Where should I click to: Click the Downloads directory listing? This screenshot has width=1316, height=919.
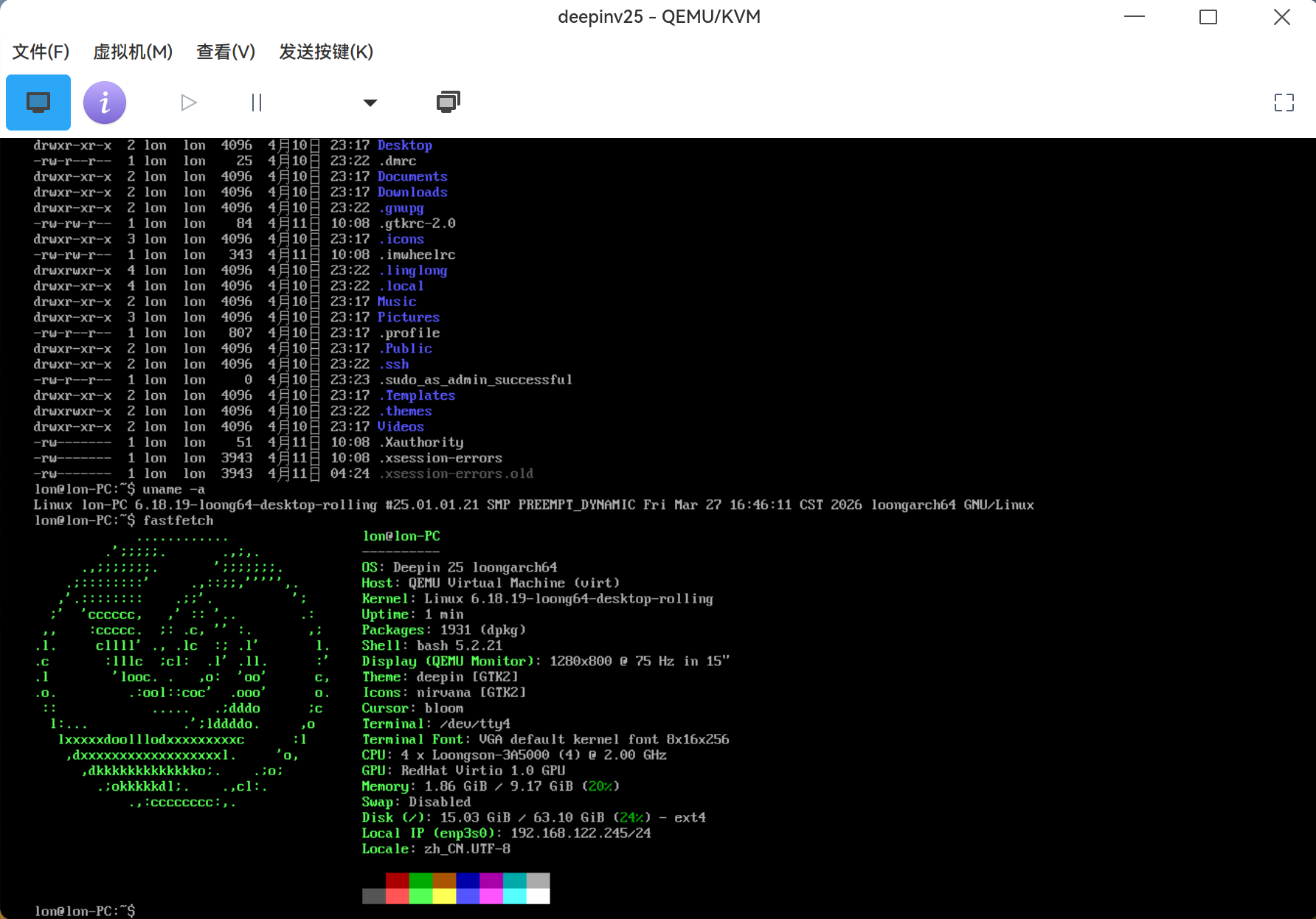412,192
